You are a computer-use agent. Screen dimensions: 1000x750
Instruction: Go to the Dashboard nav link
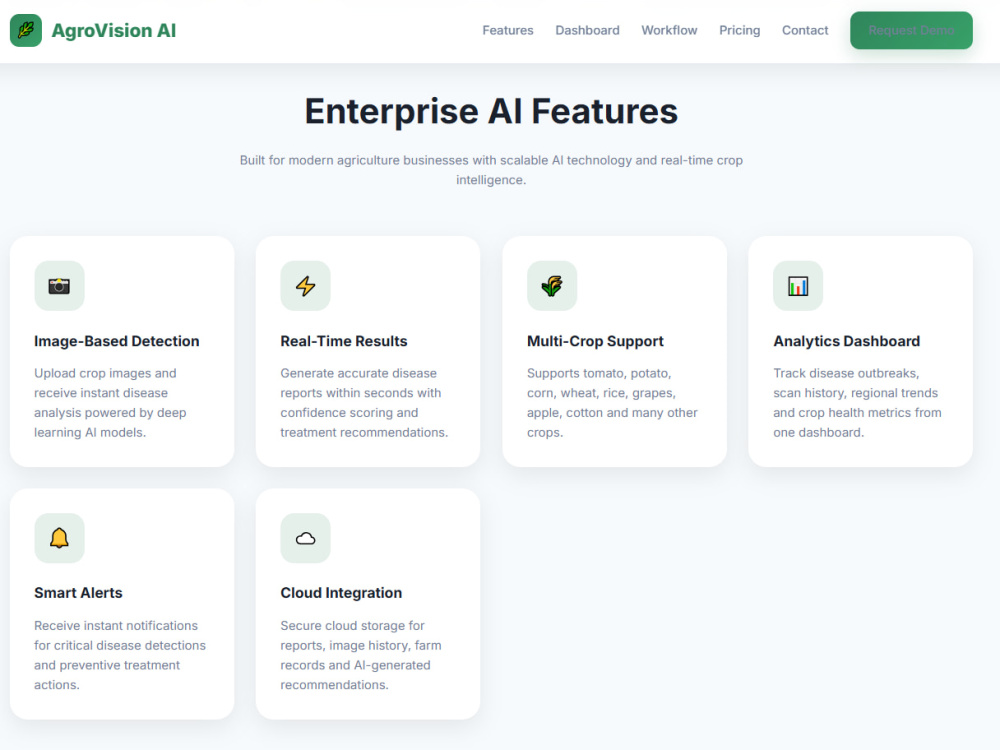coord(587,30)
